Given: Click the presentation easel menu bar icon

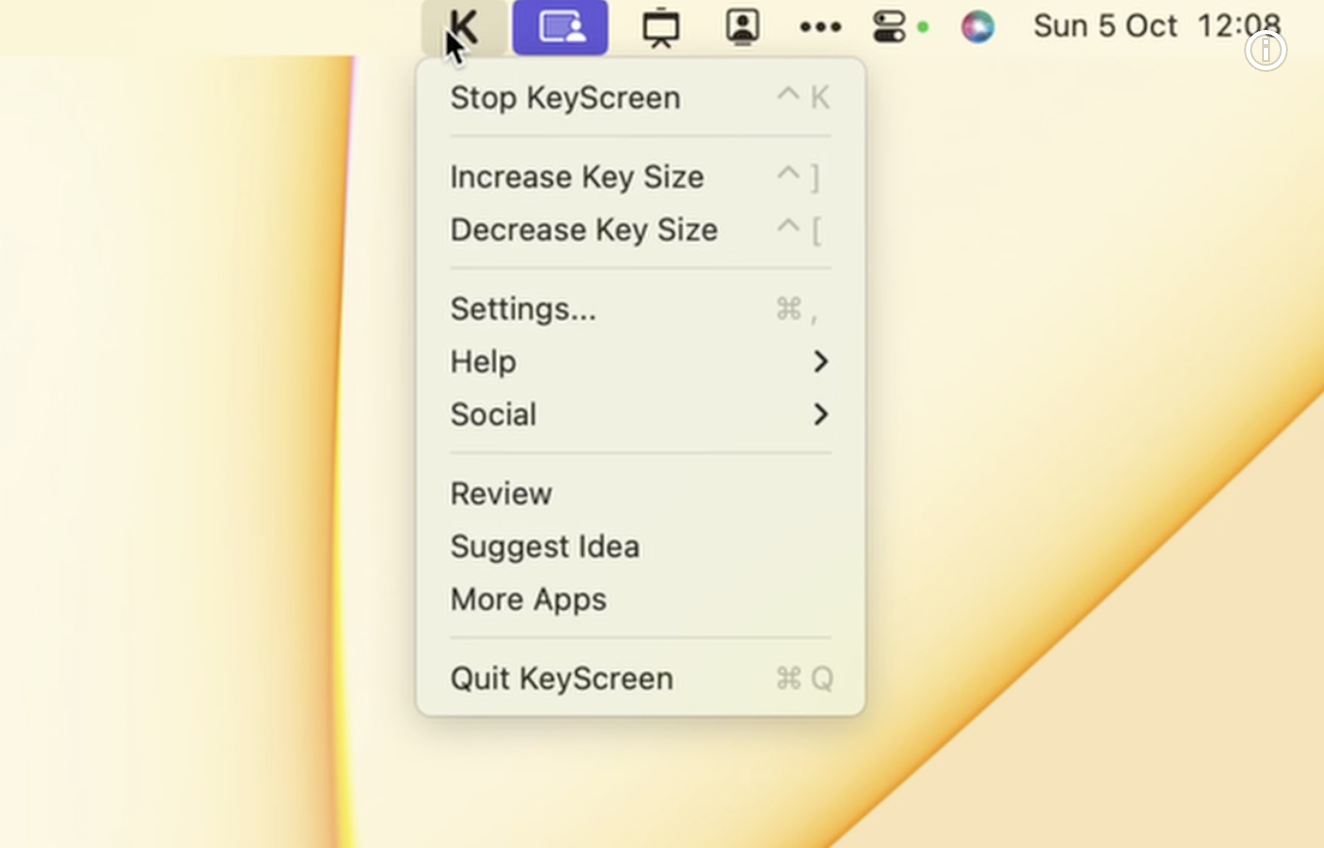Looking at the screenshot, I should point(660,27).
